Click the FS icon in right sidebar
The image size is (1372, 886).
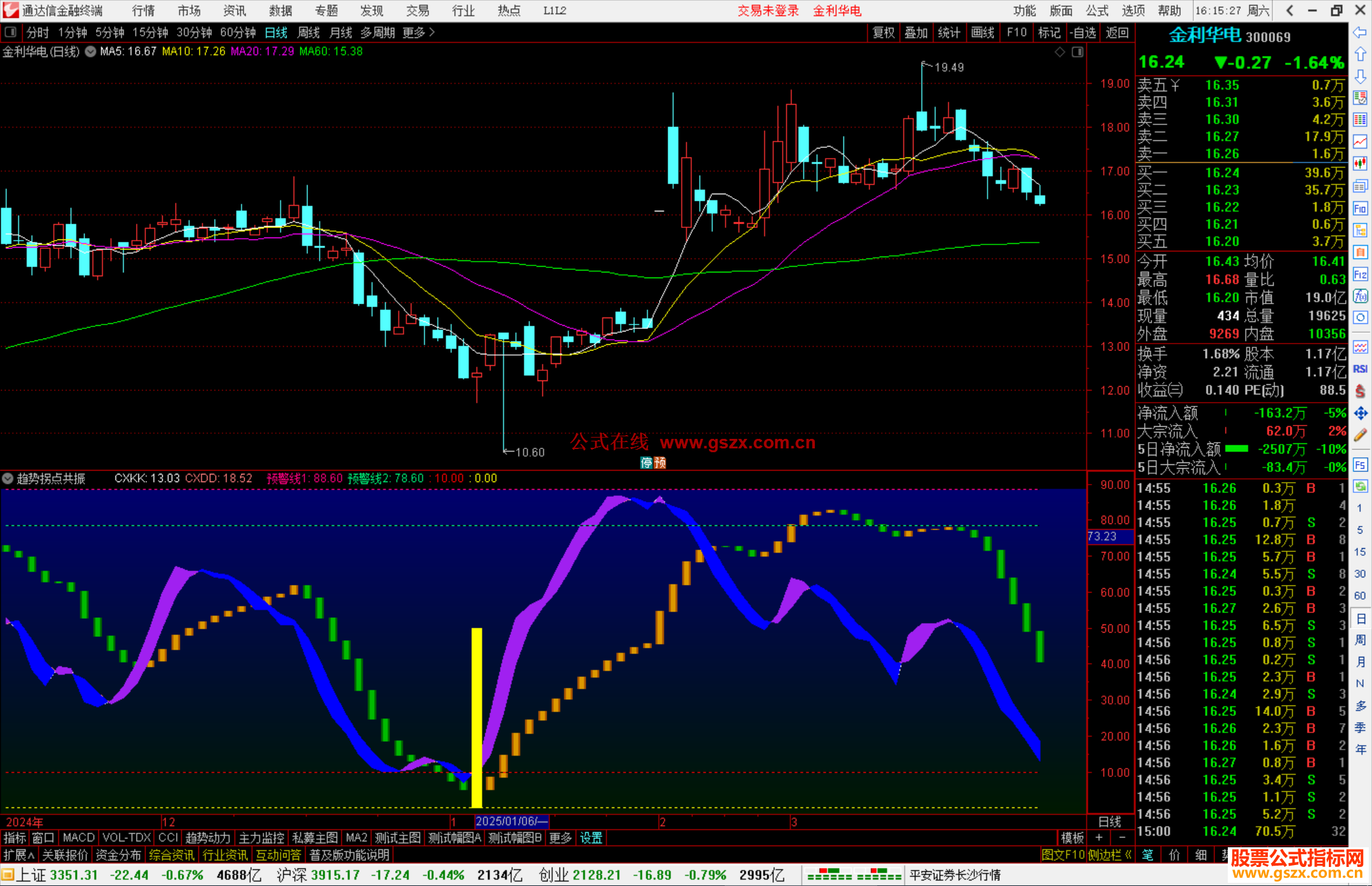(1360, 465)
